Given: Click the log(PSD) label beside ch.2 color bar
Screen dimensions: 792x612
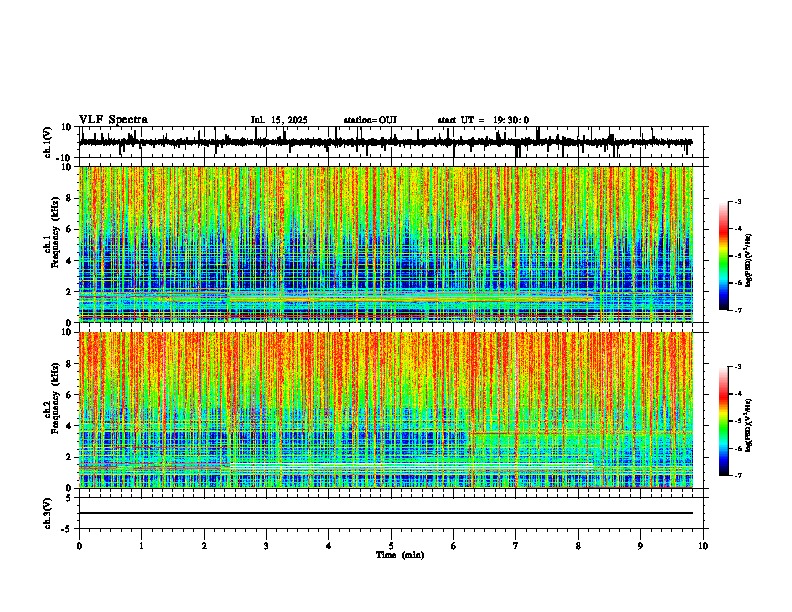Looking at the screenshot, I should coord(749,425).
